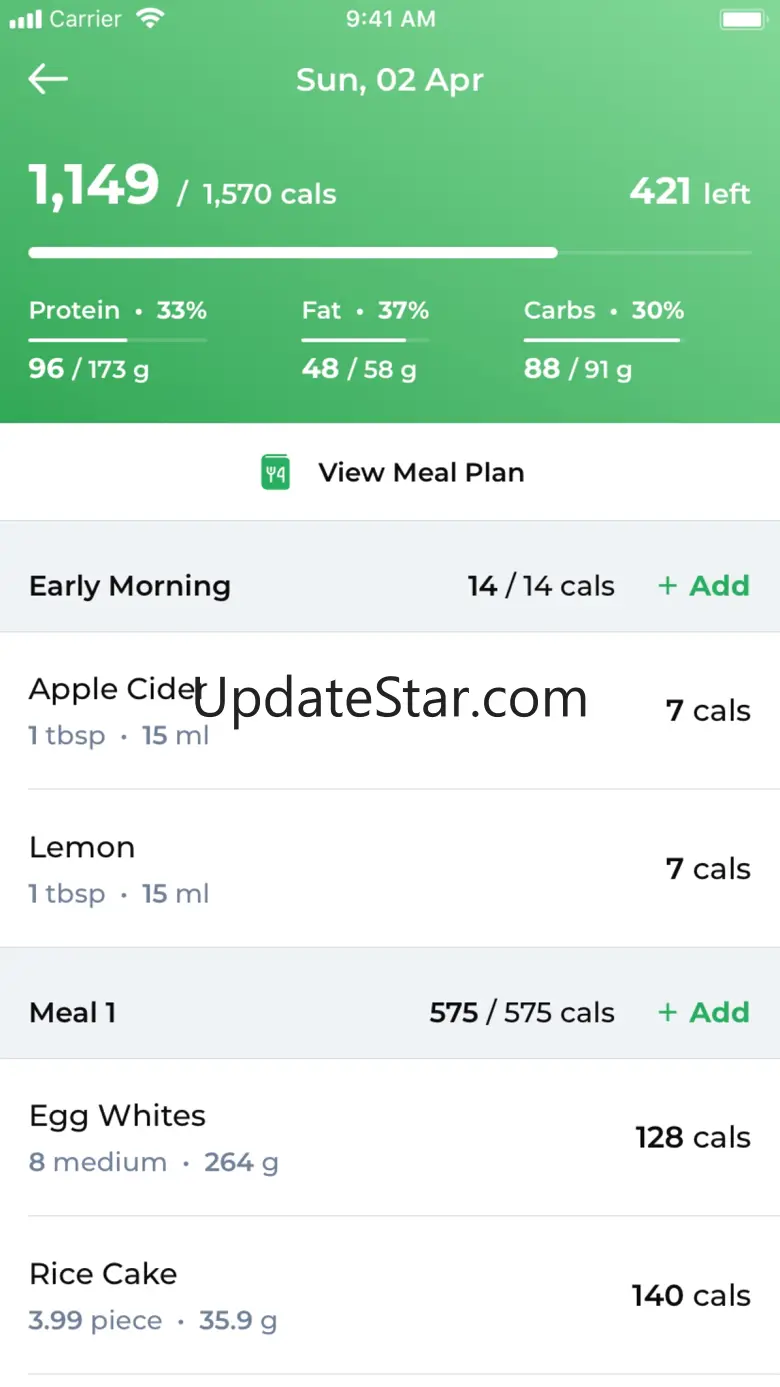
Task: Open View Meal Plan
Action: (420, 472)
